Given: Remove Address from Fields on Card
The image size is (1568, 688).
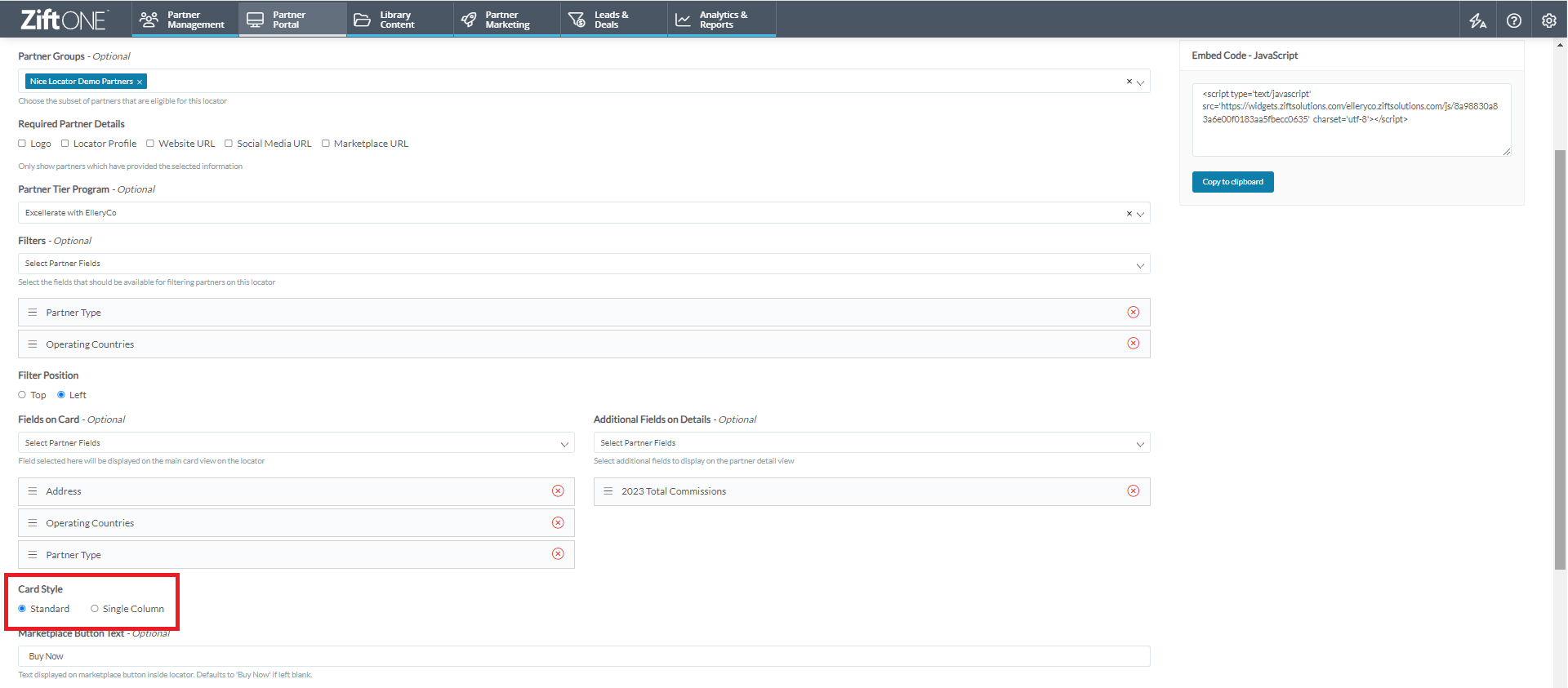Looking at the screenshot, I should [558, 490].
